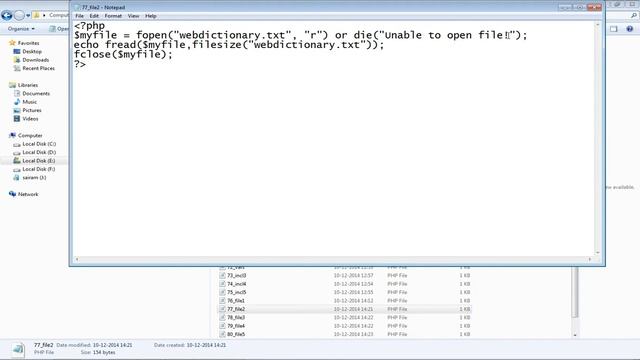Screen dimensions: 640x360
Task: Select file 76_file1 in the list
Action: click(236, 301)
